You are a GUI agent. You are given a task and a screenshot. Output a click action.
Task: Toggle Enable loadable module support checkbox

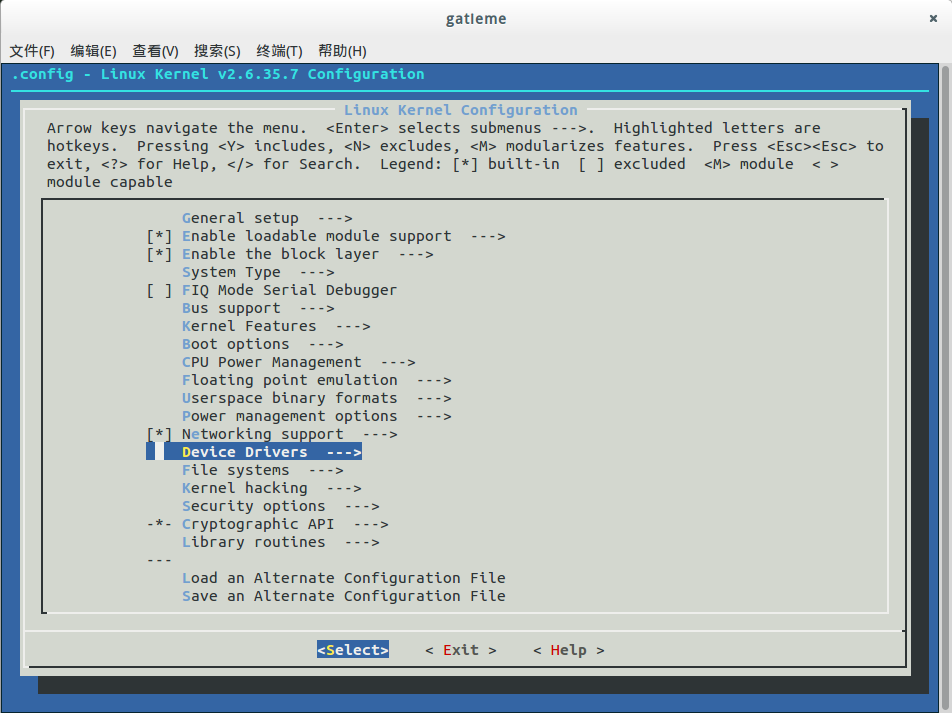point(159,236)
